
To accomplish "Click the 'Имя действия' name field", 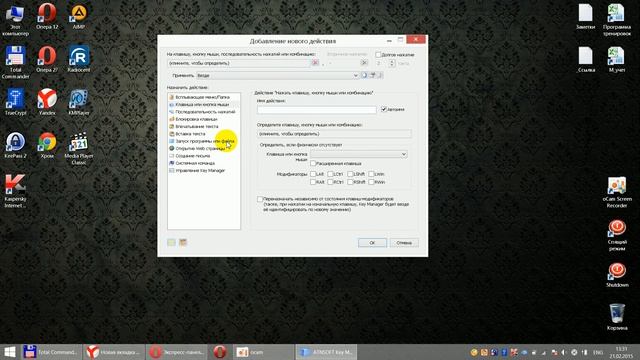I will (x=317, y=109).
